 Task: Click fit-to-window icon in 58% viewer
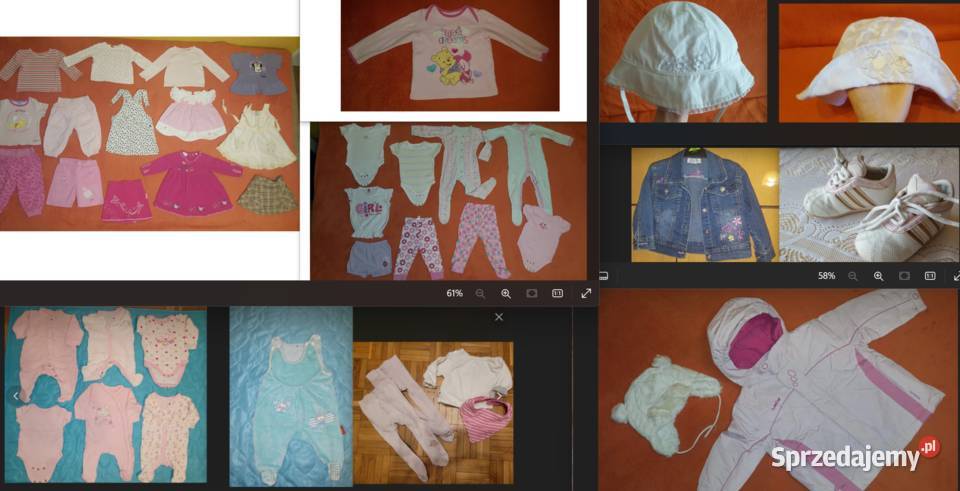904,275
